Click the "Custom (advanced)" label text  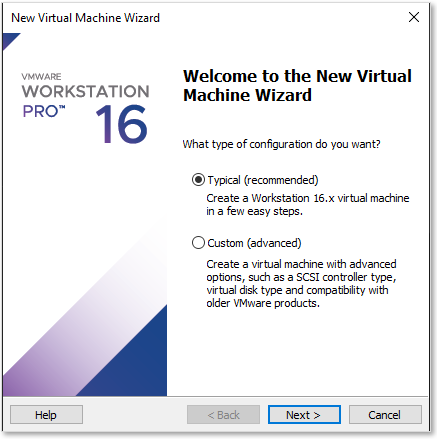point(254,243)
